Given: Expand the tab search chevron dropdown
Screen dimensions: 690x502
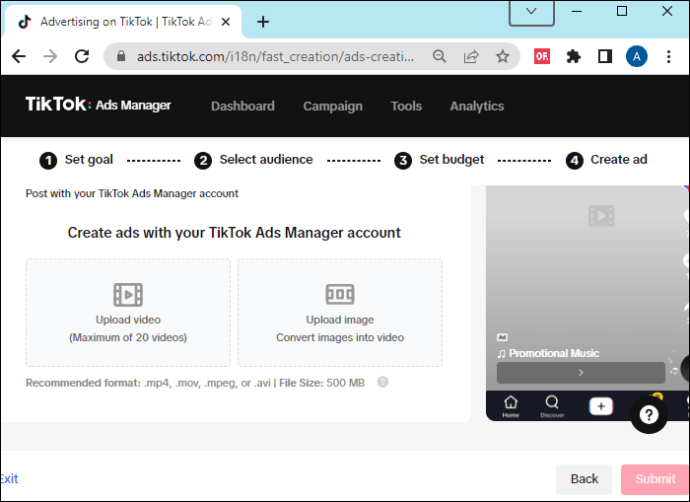Looking at the screenshot, I should (x=531, y=12).
